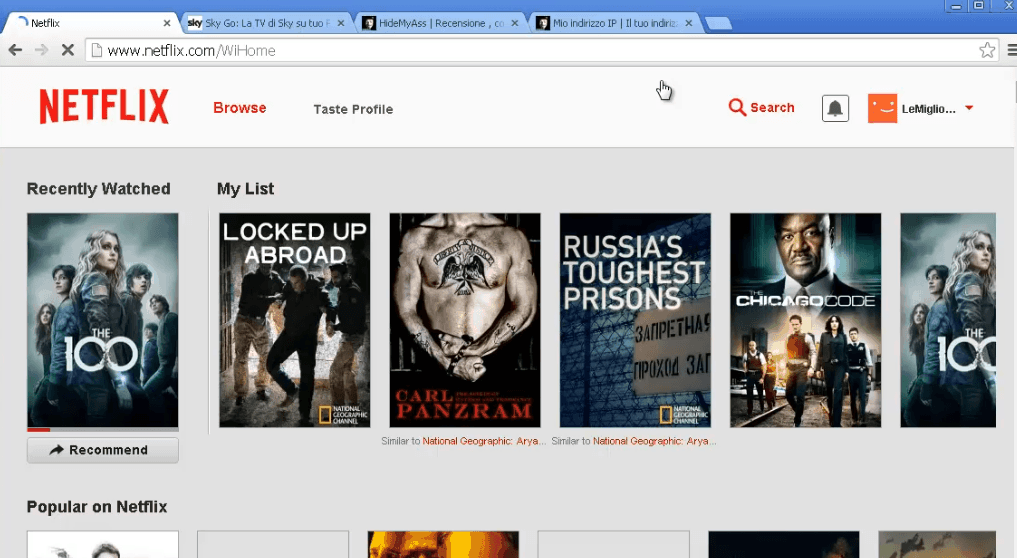Click the Recently Watched heading
Viewport: 1017px width, 558px height.
99,189
